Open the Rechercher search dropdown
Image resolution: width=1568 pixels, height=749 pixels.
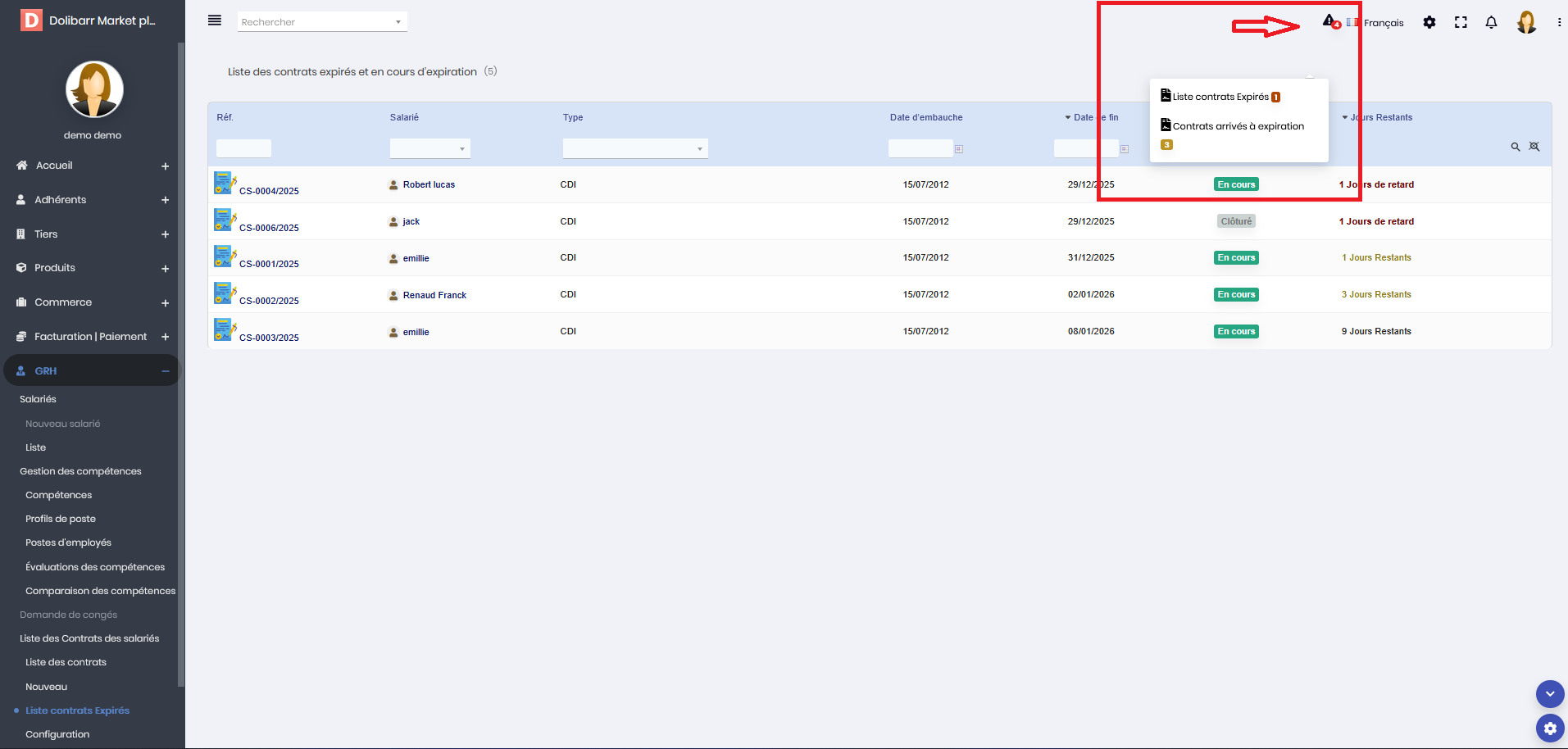point(322,22)
